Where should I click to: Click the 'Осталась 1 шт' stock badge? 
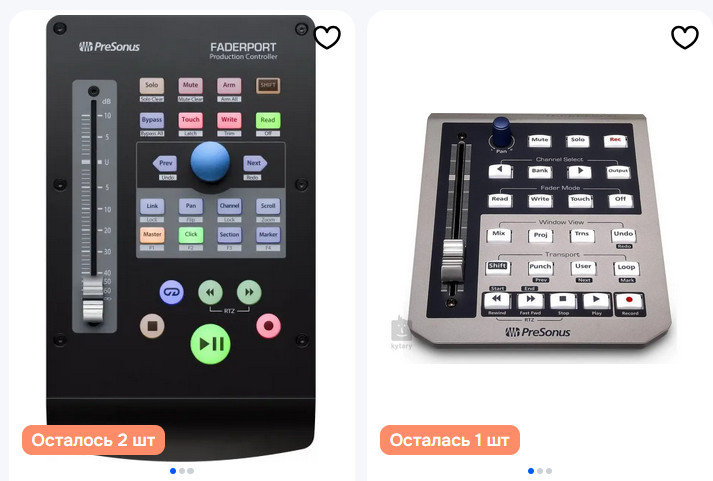450,440
